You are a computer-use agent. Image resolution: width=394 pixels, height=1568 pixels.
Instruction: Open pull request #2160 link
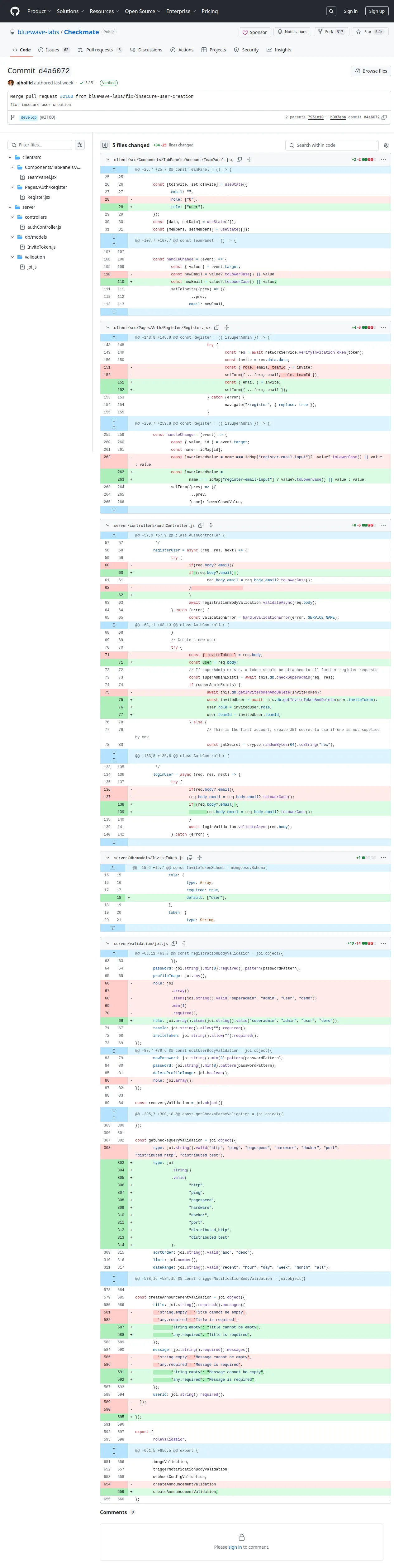pyautogui.click(x=66, y=96)
